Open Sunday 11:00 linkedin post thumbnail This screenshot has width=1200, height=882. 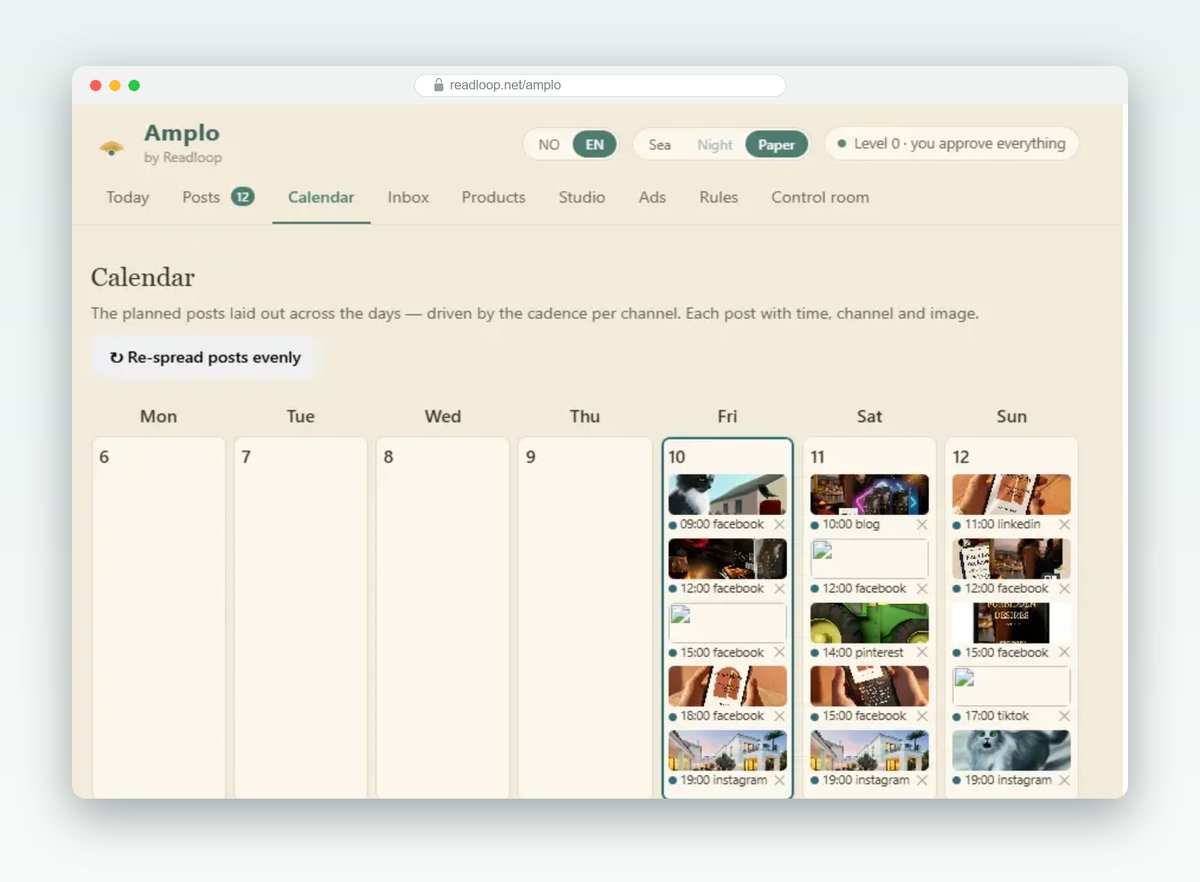click(x=1011, y=494)
